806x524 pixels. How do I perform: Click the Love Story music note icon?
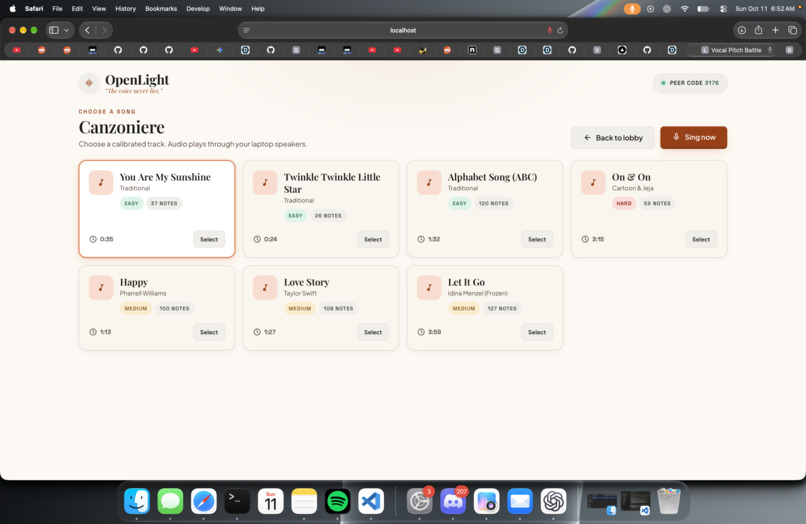tap(265, 287)
